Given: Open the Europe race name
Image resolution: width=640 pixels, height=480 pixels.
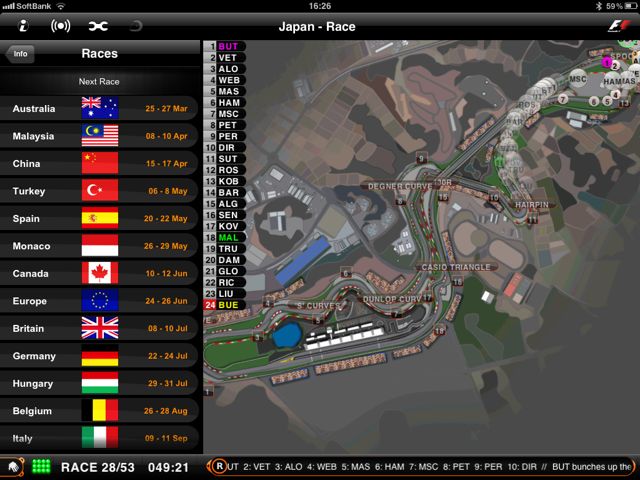Looking at the screenshot, I should [x=29, y=301].
